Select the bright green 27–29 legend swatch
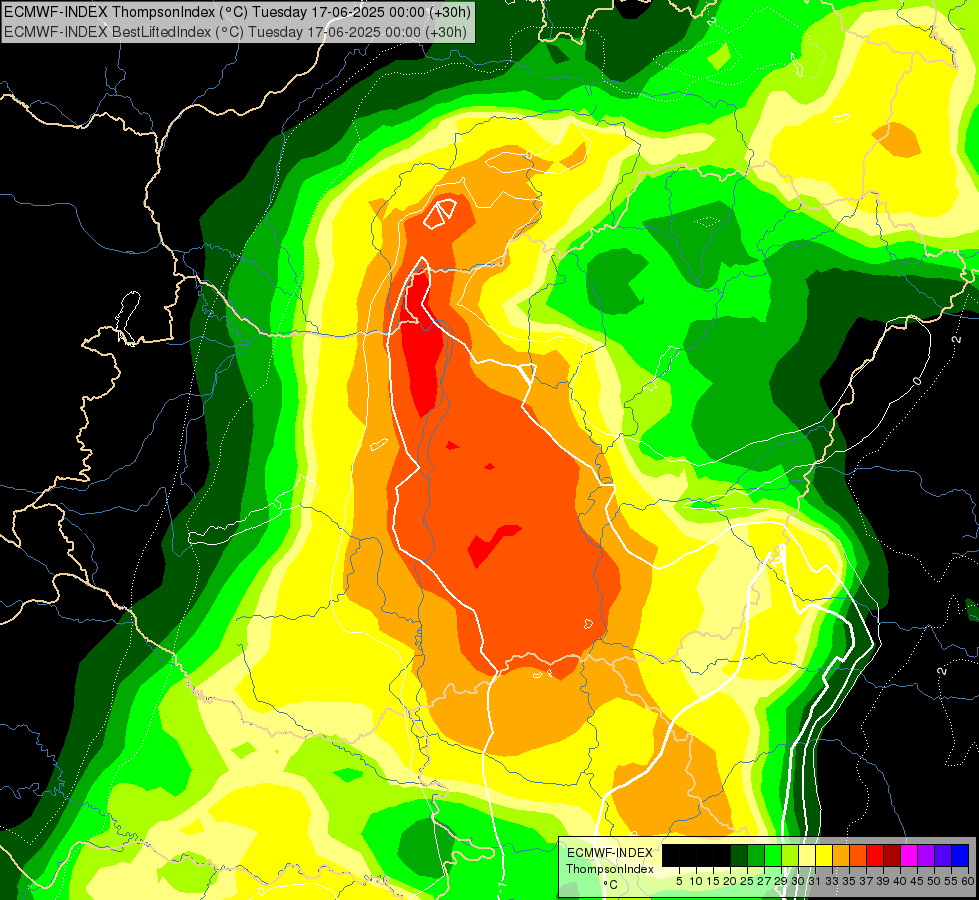The image size is (979, 900). (x=773, y=855)
